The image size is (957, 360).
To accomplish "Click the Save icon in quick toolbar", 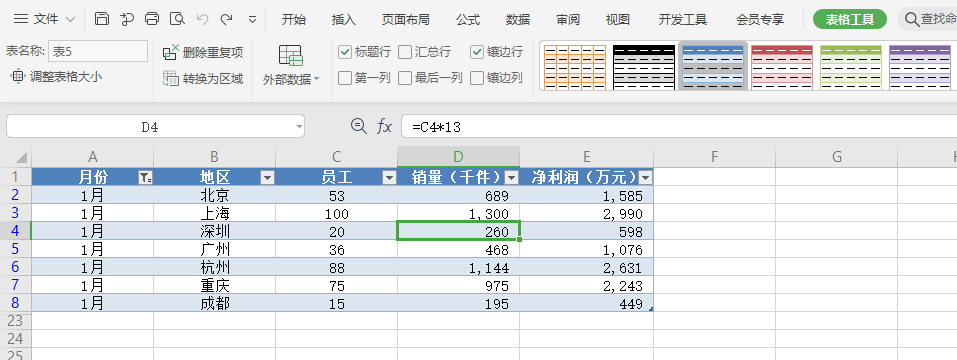I will point(102,19).
